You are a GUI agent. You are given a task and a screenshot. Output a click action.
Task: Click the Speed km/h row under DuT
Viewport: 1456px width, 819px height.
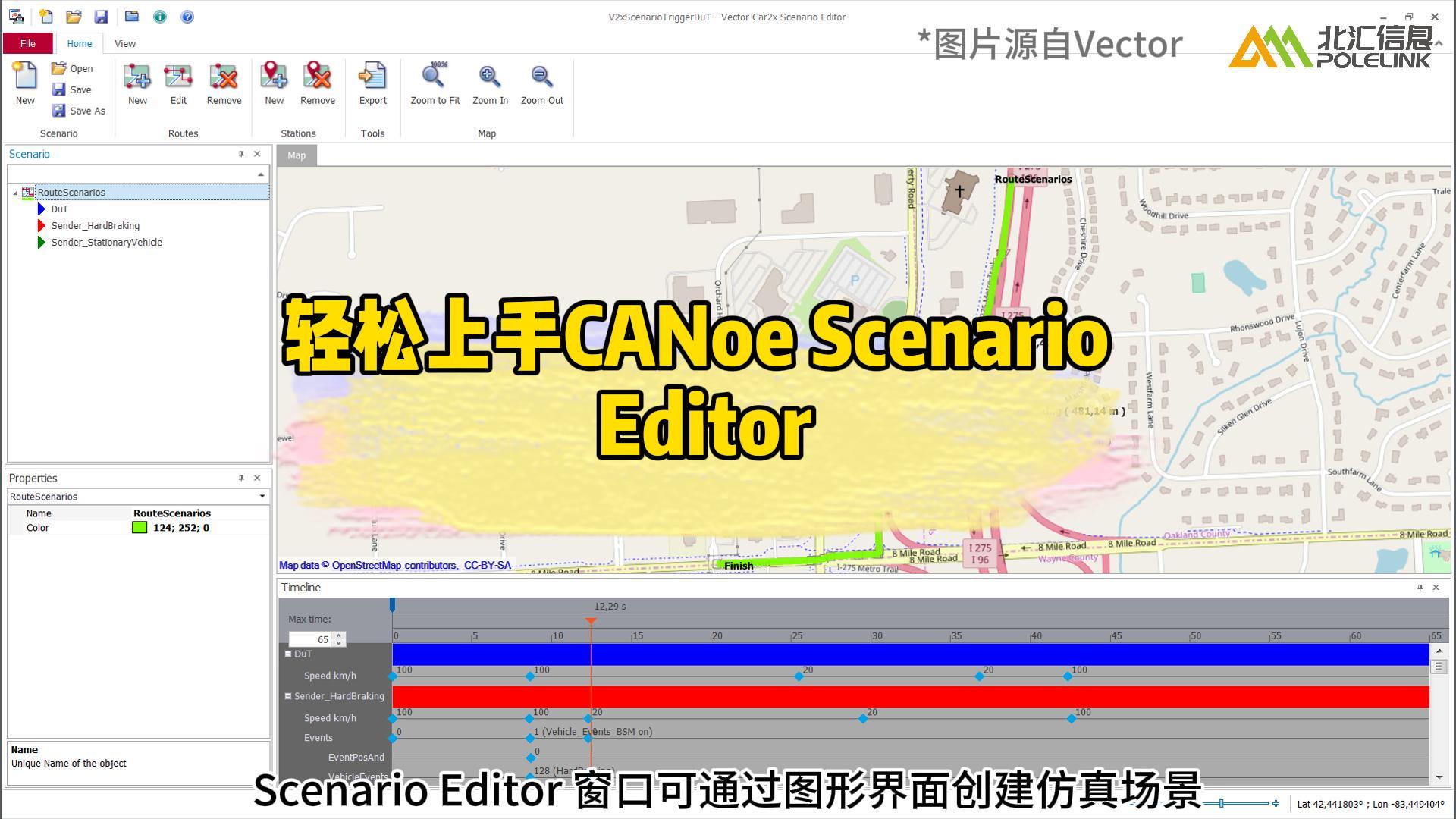tap(330, 676)
